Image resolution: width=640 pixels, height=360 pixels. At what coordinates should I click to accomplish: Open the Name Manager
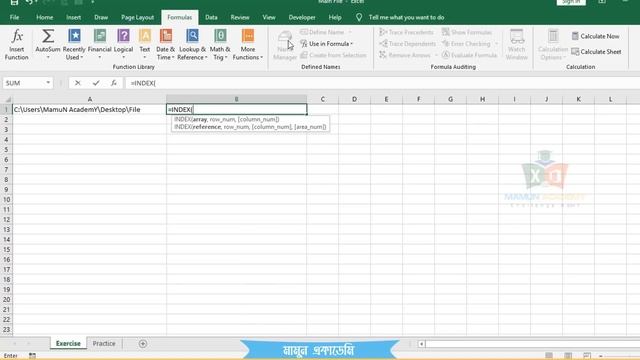[x=285, y=45]
